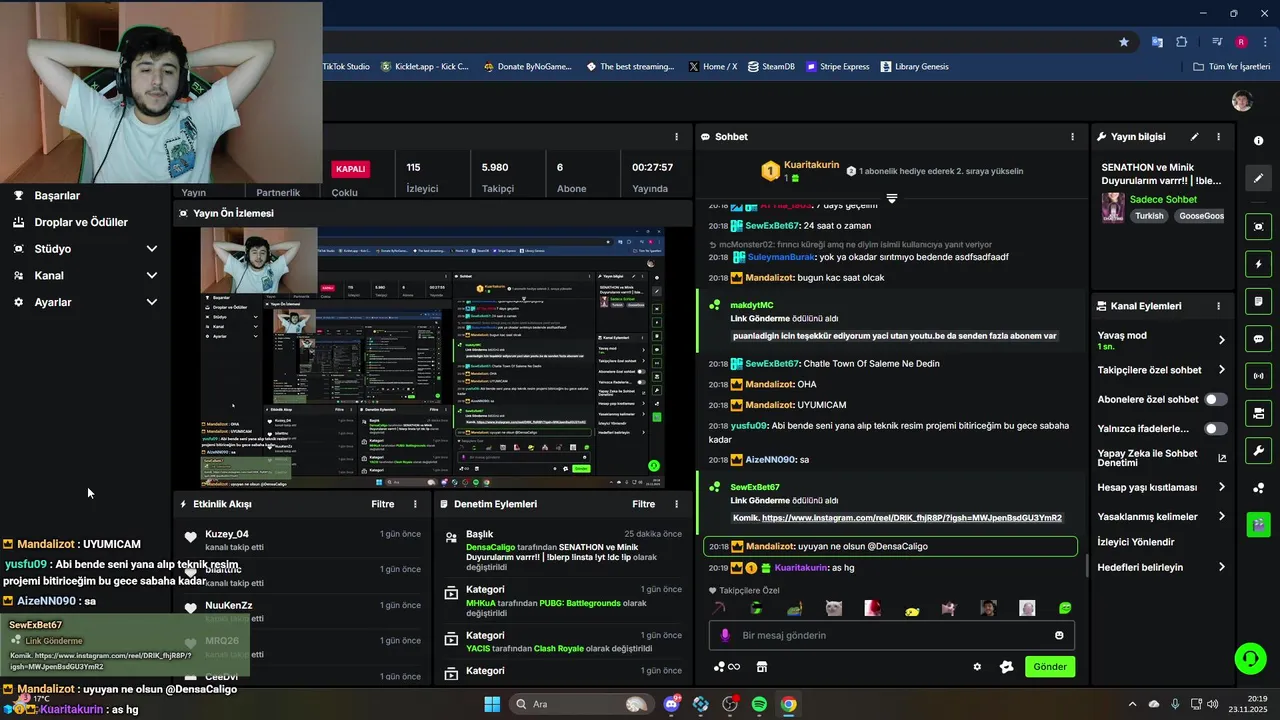Toggle the channel actions widget icon in sidebar

click(1258, 413)
